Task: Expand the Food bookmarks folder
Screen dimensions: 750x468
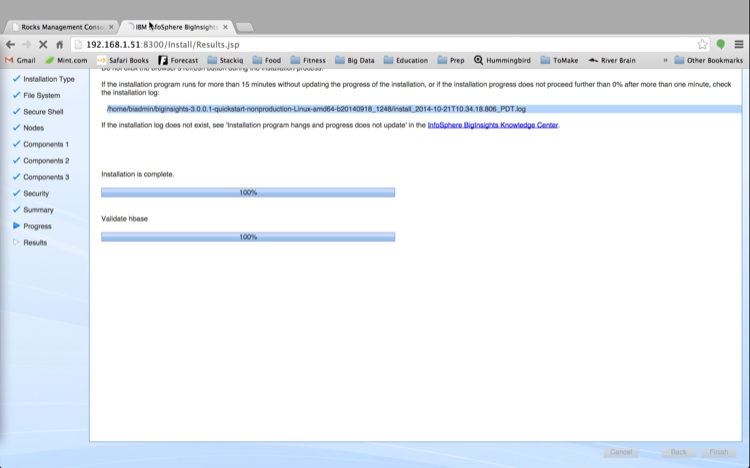Action: [x=267, y=60]
